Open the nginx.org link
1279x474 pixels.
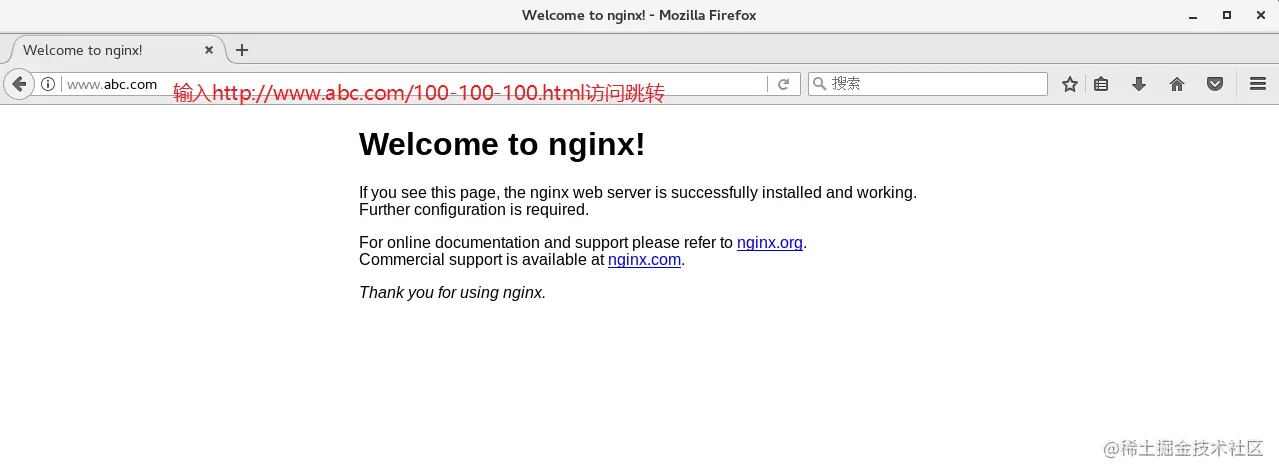click(x=770, y=243)
